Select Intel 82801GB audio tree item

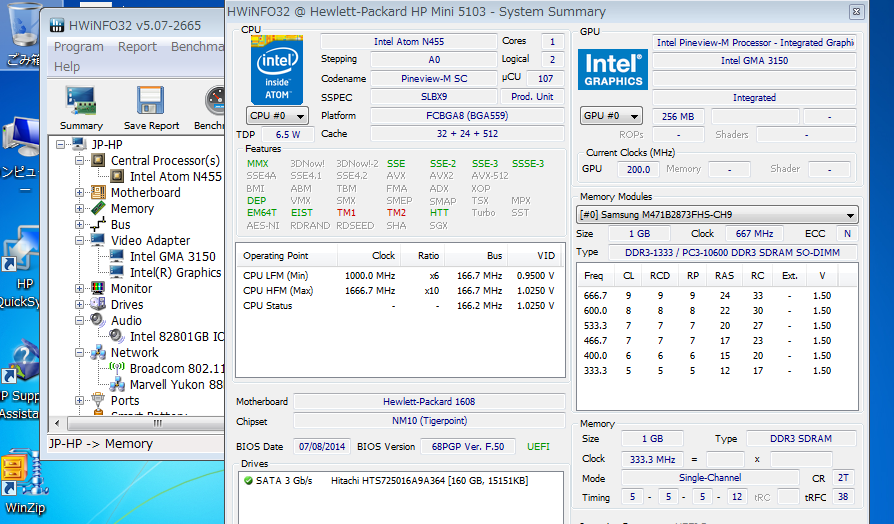pyautogui.click(x=176, y=336)
